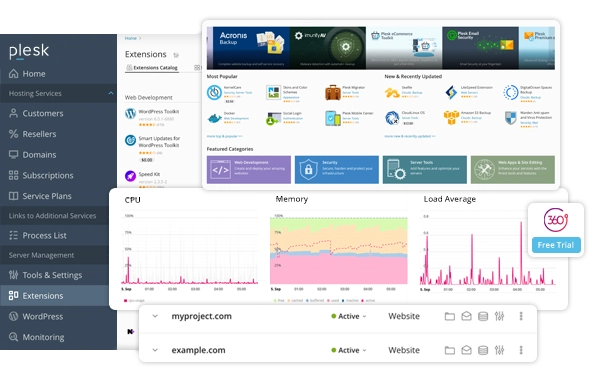Open the Server Tools featured category
591x374 pixels.
[x=425, y=170]
